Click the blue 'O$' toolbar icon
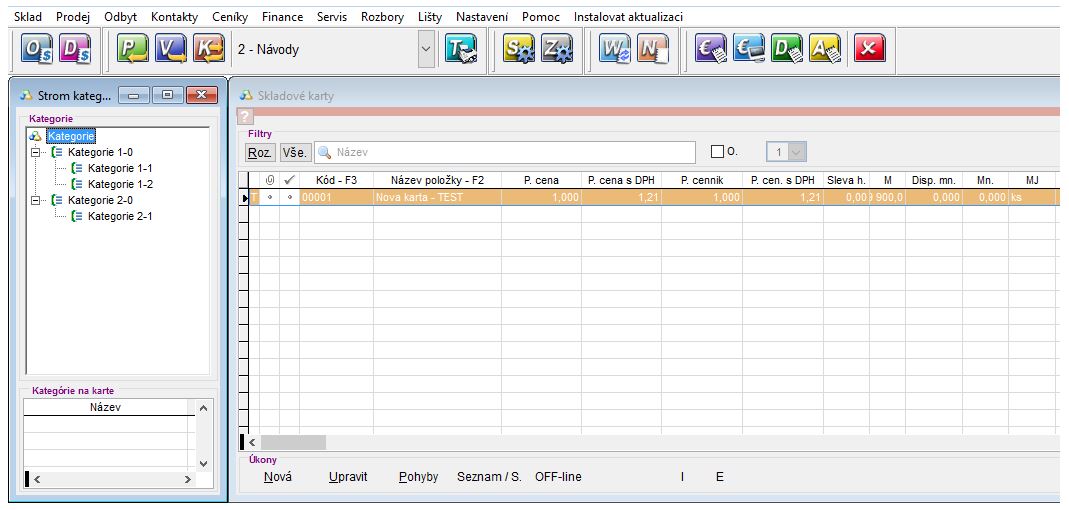The width and height of the screenshot is (1069, 510). pyautogui.click(x=37, y=49)
